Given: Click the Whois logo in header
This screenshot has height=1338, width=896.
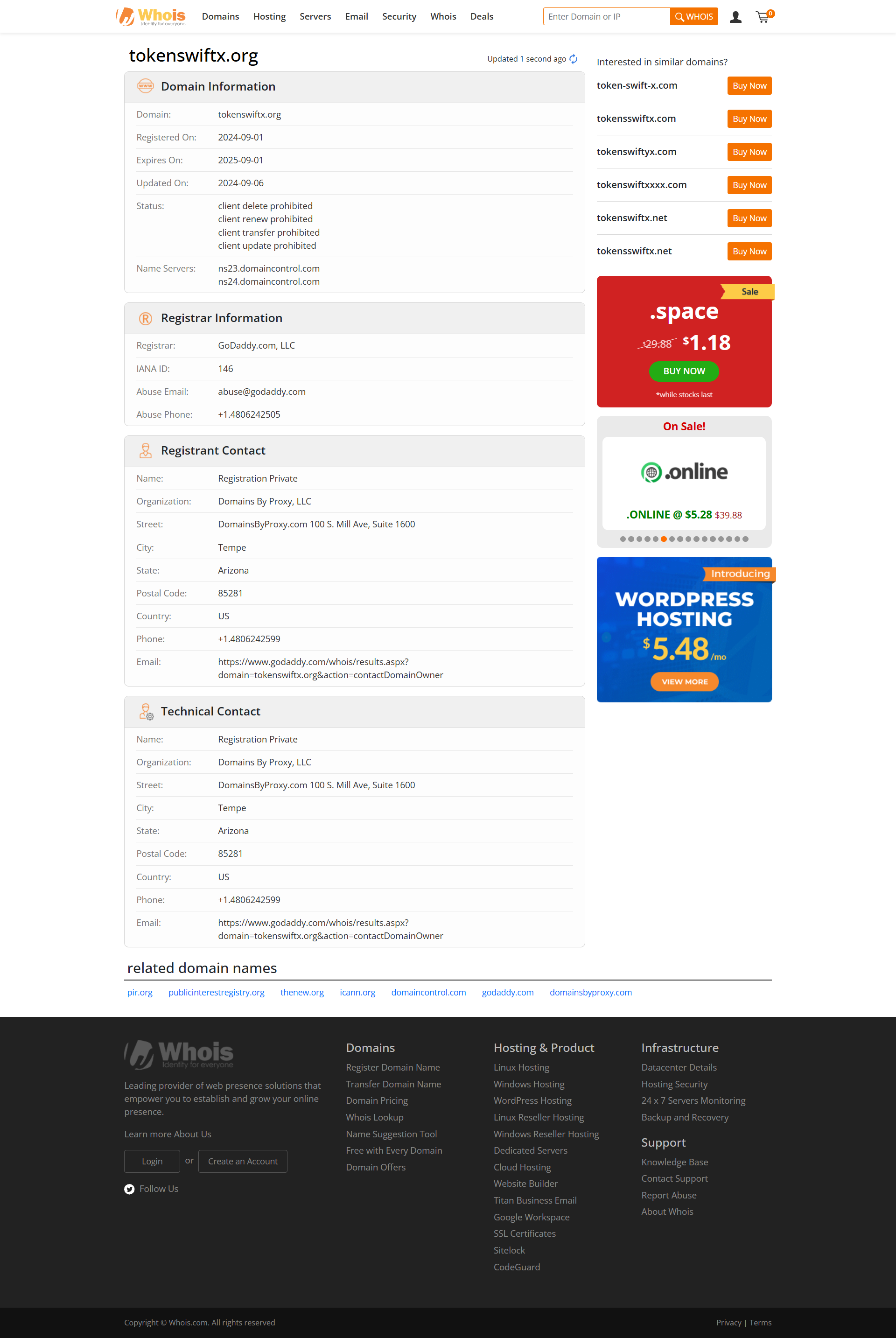Looking at the screenshot, I should (151, 17).
